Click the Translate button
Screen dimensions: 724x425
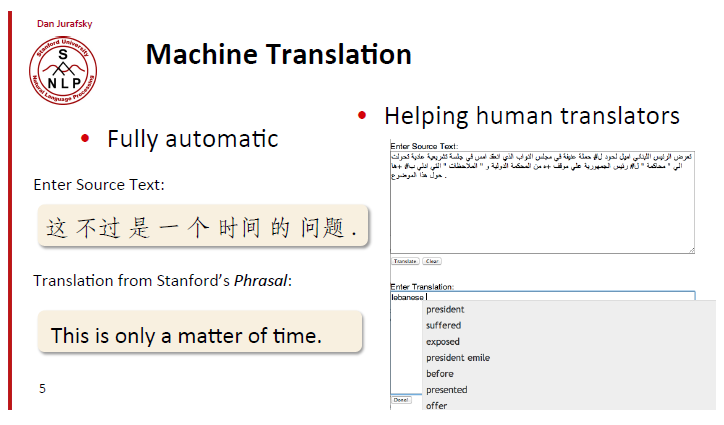point(404,261)
